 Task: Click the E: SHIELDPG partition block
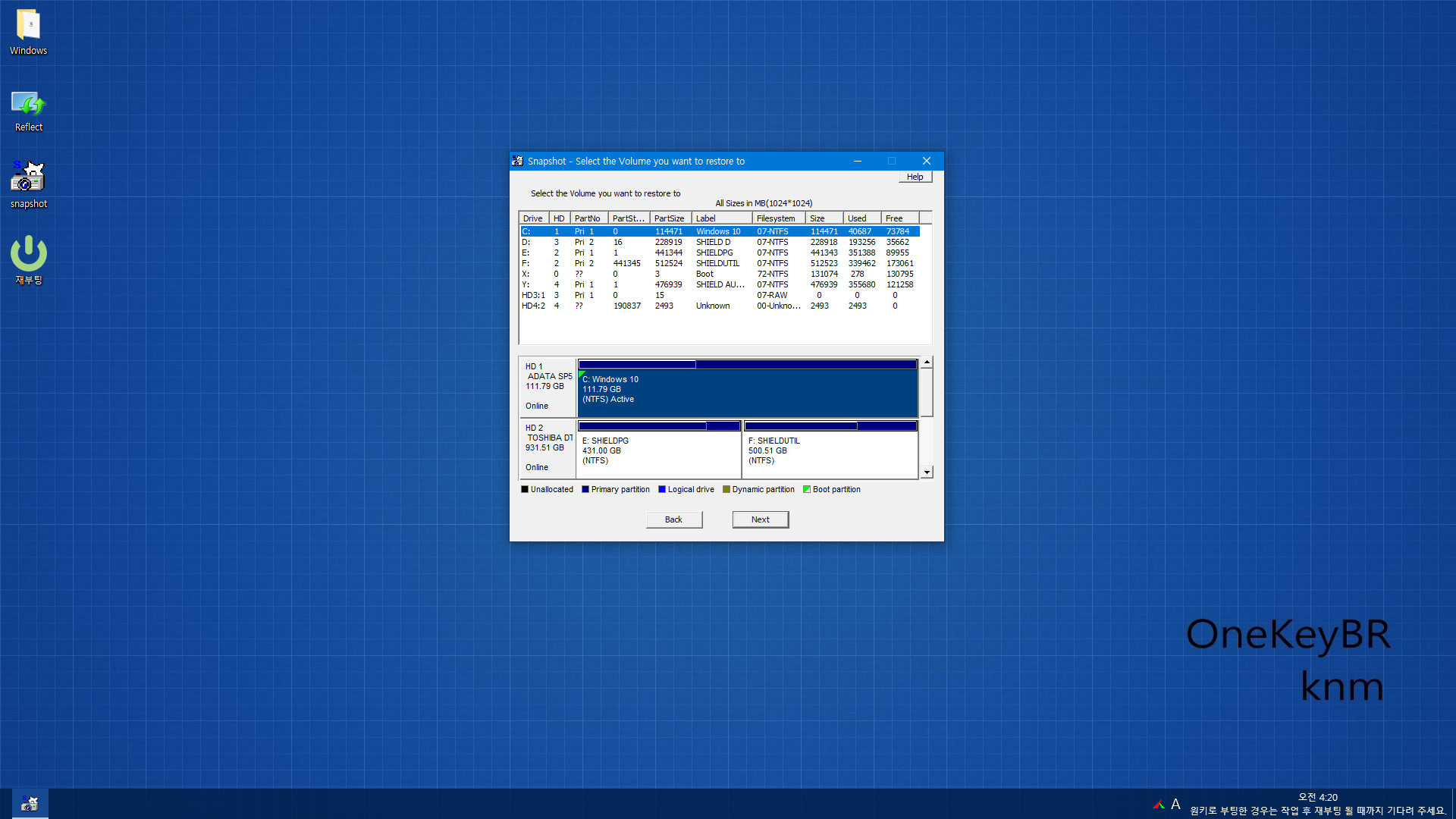pos(658,455)
